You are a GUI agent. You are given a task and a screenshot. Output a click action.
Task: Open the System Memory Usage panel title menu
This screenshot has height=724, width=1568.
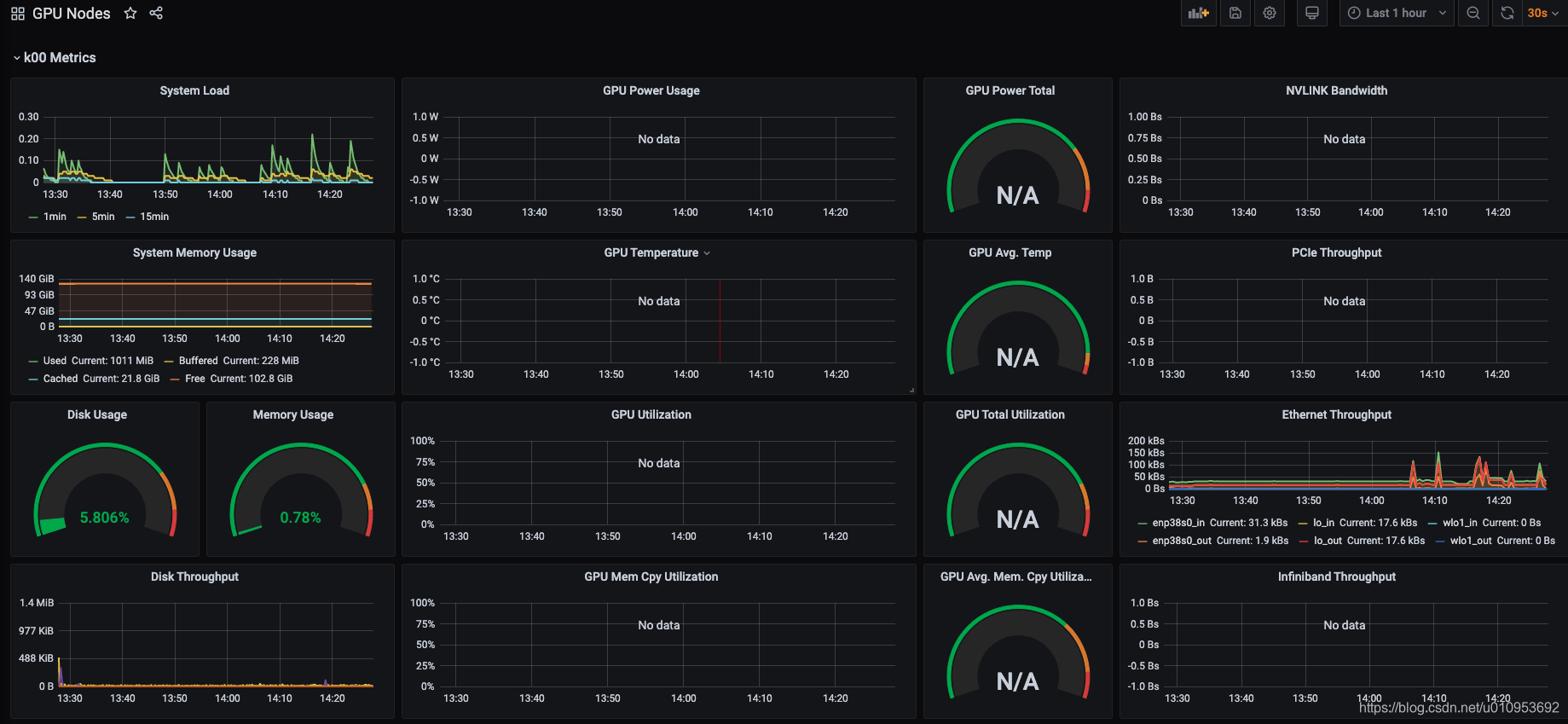pyautogui.click(x=194, y=252)
